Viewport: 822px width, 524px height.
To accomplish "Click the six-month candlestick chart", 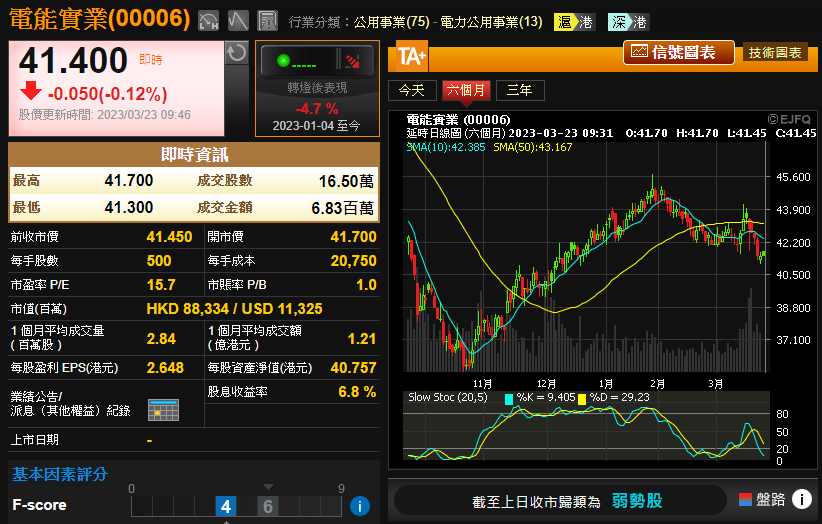I will pos(585,257).
